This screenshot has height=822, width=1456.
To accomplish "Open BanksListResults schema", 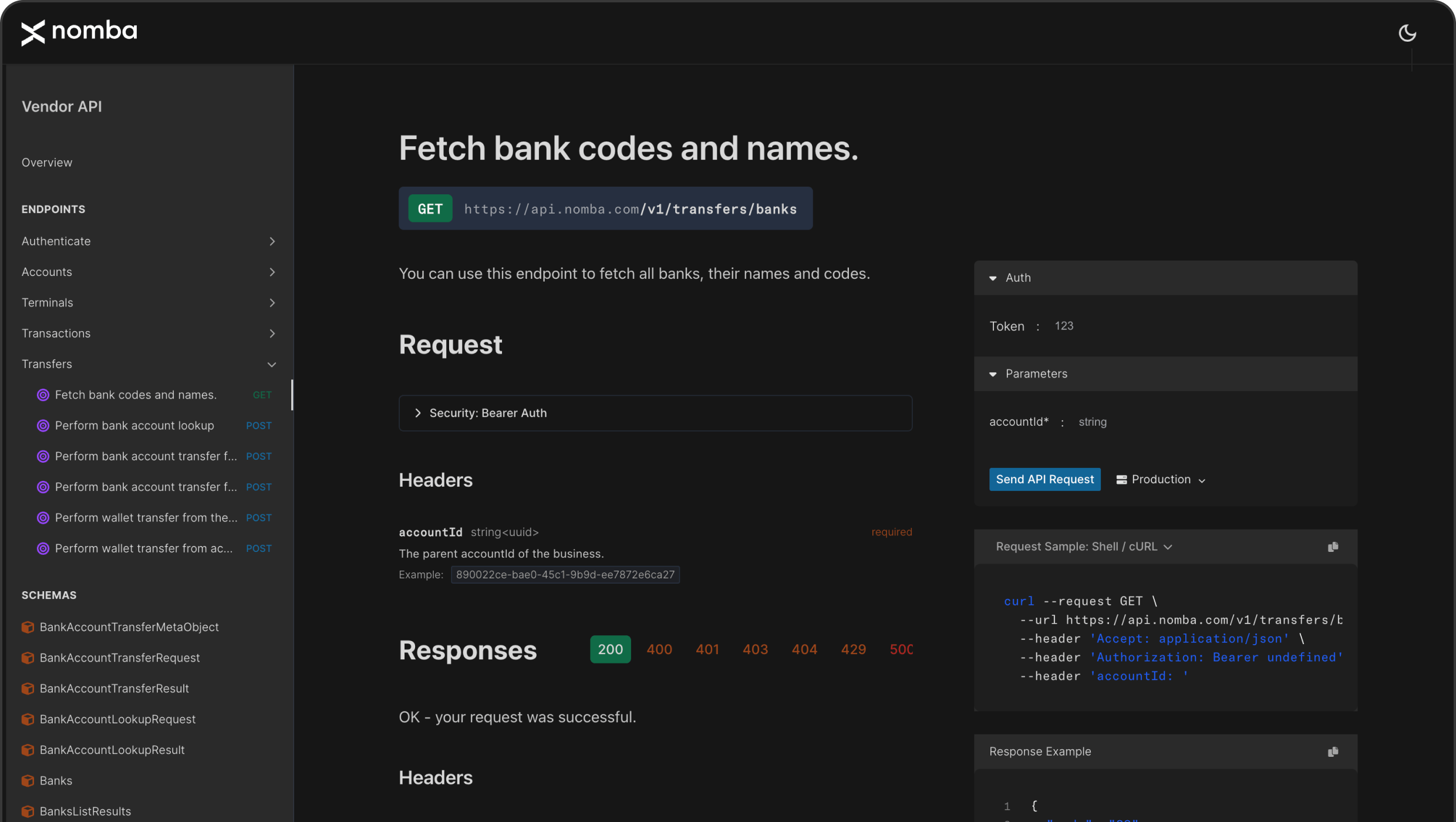I will [85, 811].
